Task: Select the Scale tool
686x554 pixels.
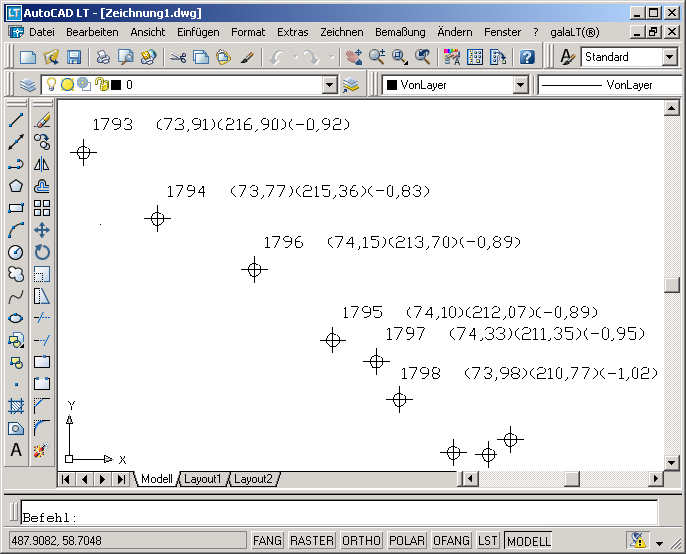Action: (42, 274)
